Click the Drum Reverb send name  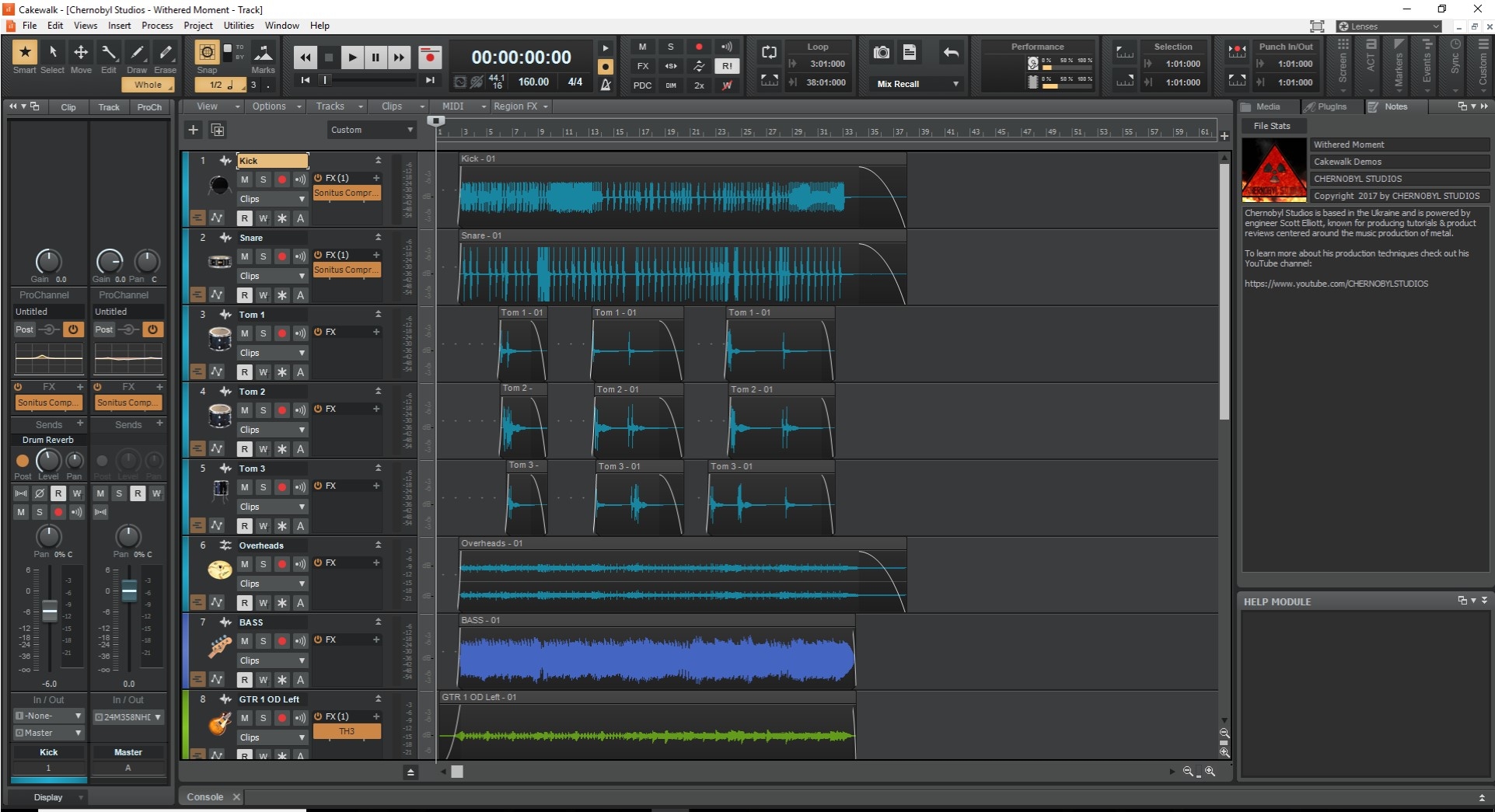48,440
